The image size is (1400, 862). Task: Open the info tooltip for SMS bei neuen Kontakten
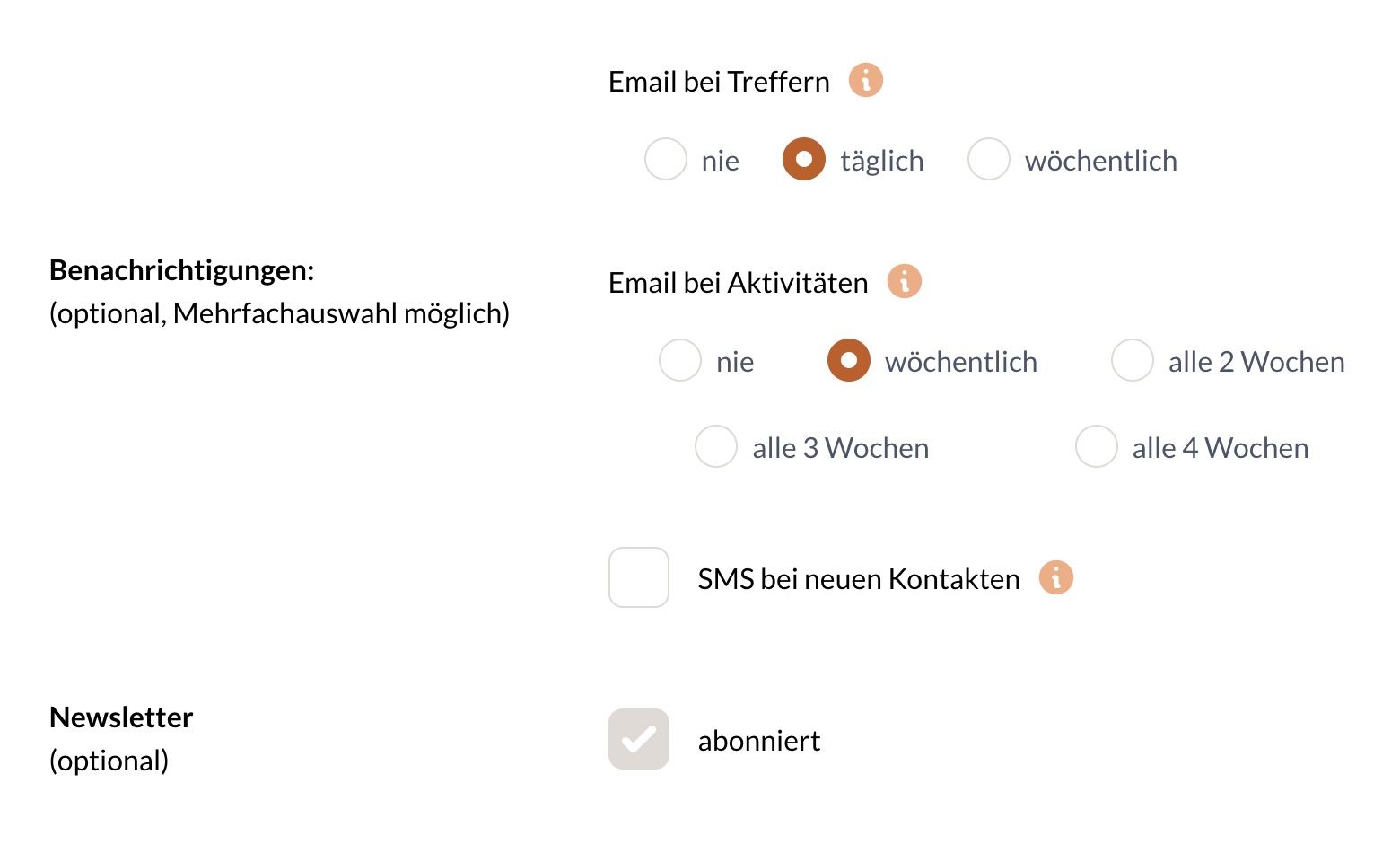click(1056, 578)
